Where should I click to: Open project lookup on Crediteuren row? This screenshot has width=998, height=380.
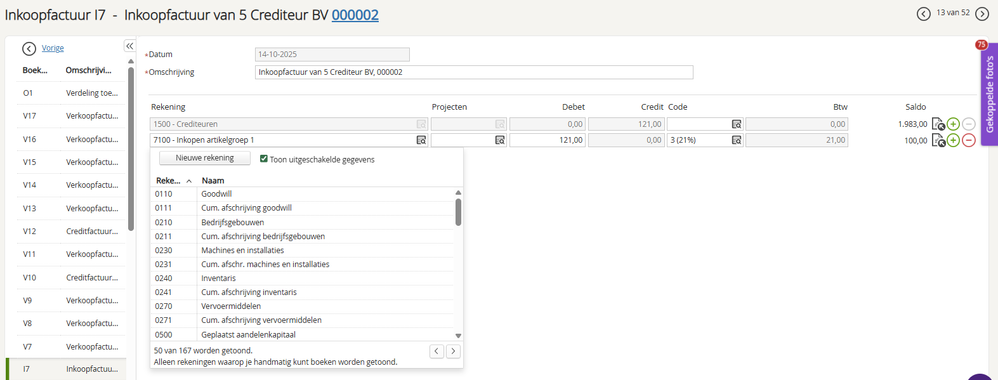pyautogui.click(x=500, y=124)
